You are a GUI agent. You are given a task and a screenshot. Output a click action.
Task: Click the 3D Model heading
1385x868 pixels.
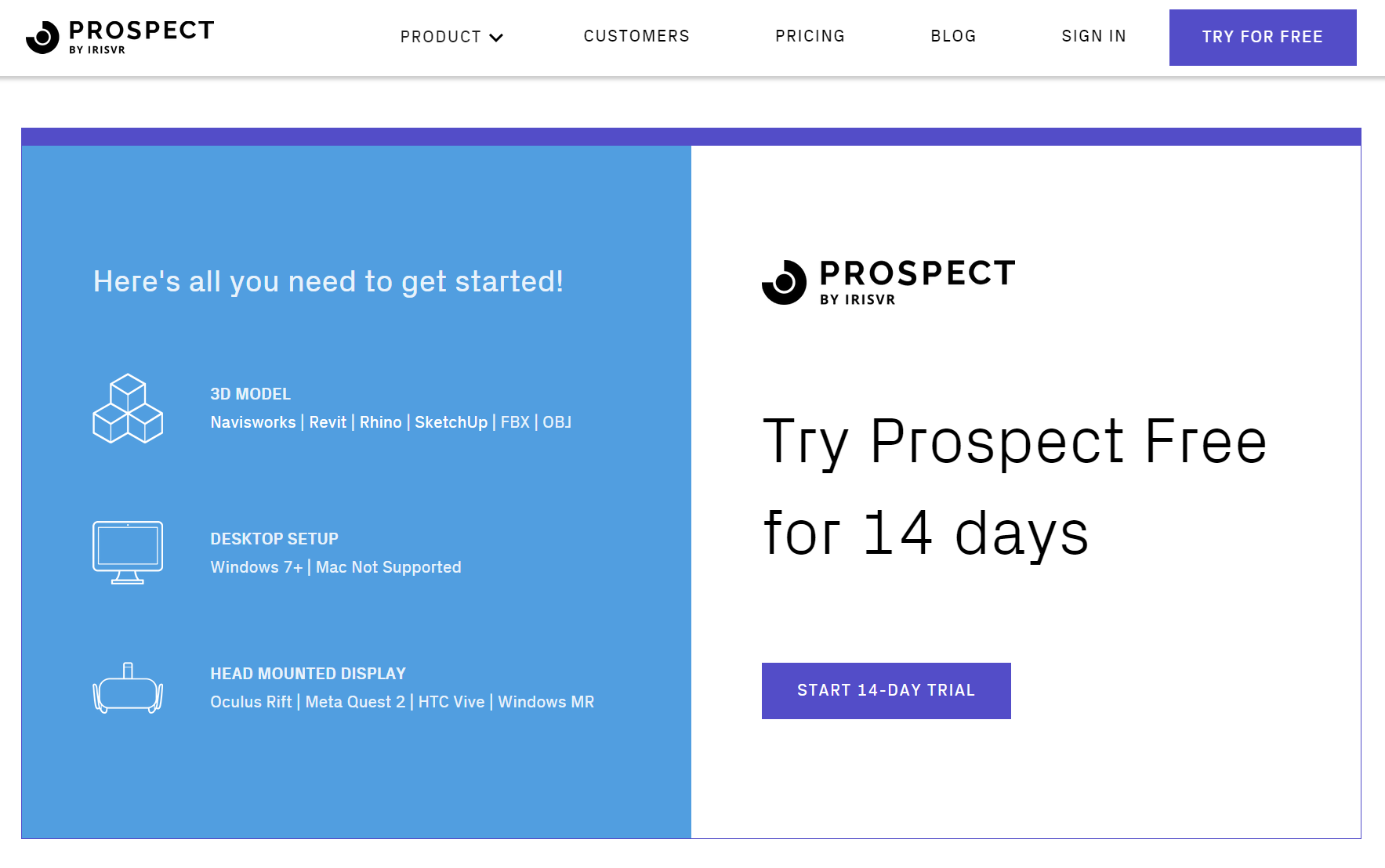coord(250,394)
